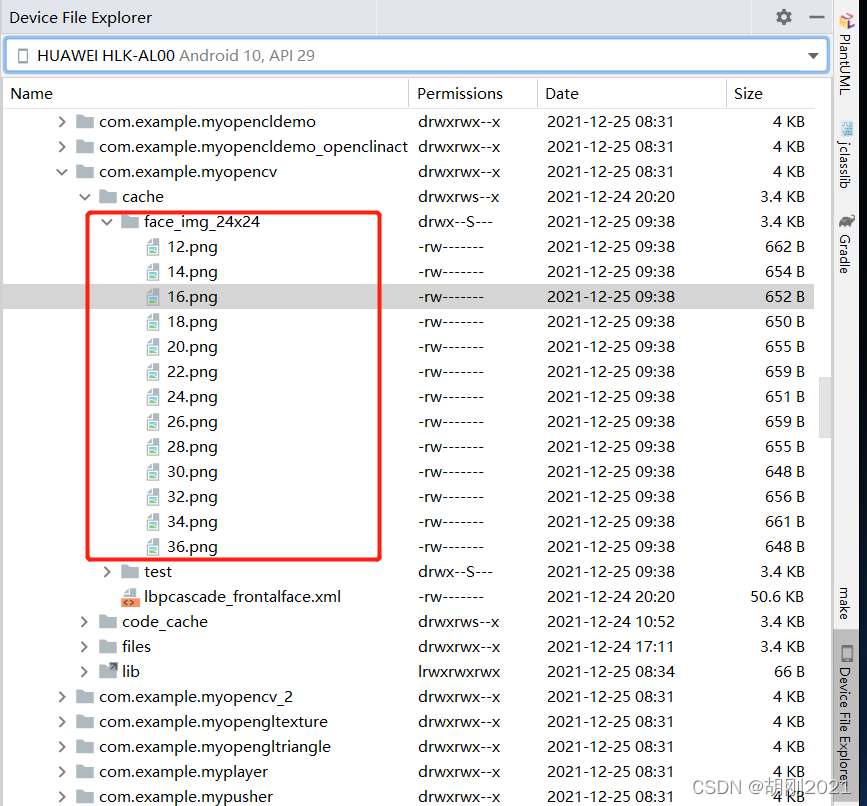Open the PlantUML side tab
867x806 pixels.
pyautogui.click(x=845, y=55)
